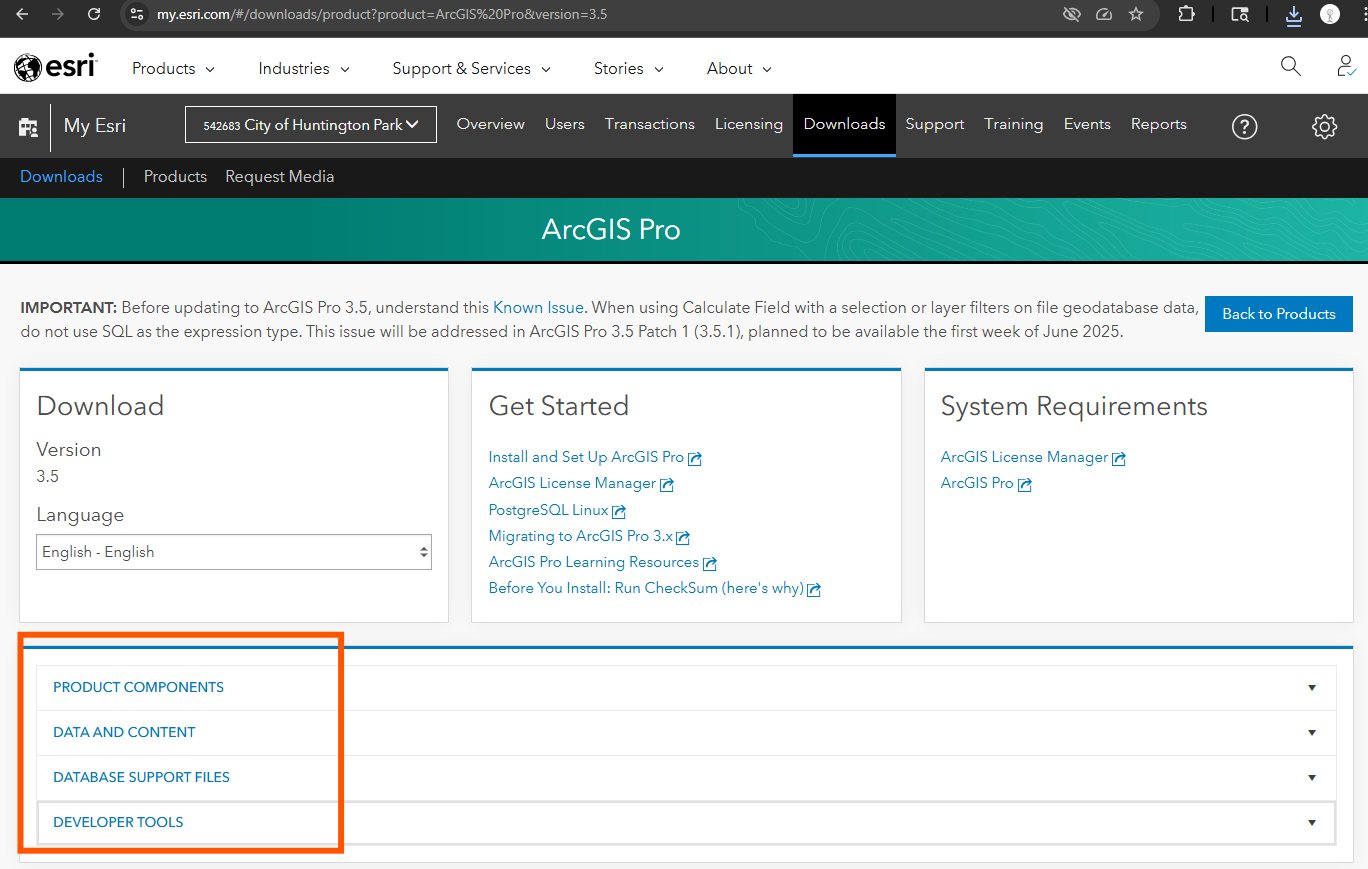Open Before You Install CheckSum link

tap(646, 588)
